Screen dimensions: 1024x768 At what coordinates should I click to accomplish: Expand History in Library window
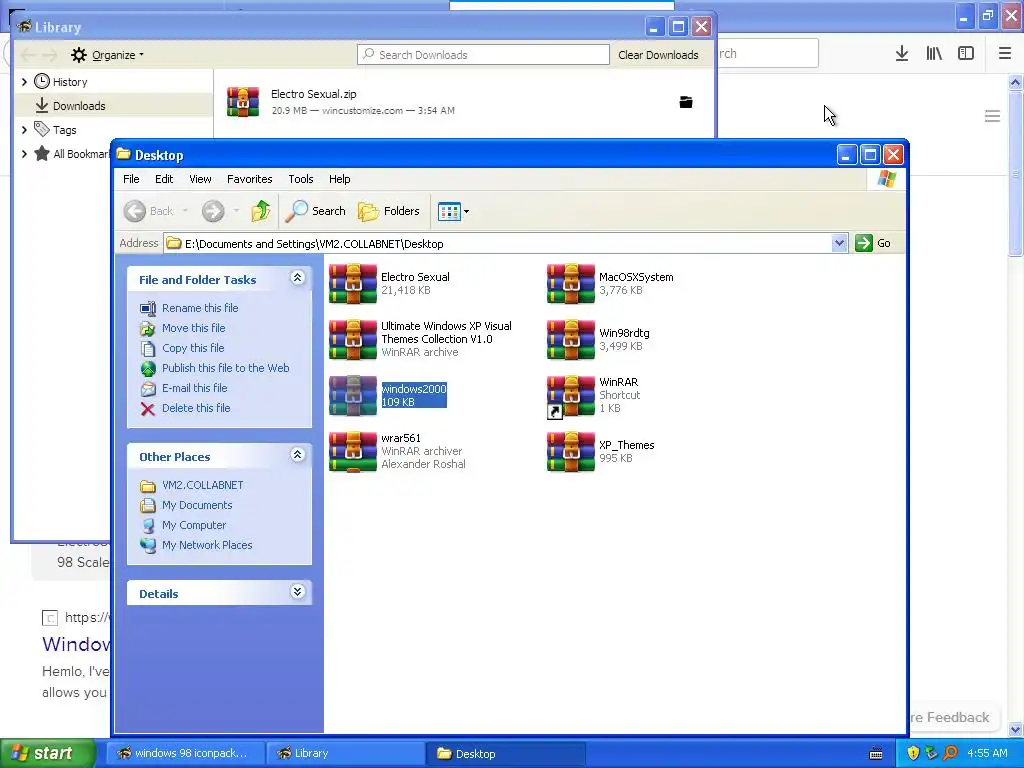[24, 82]
